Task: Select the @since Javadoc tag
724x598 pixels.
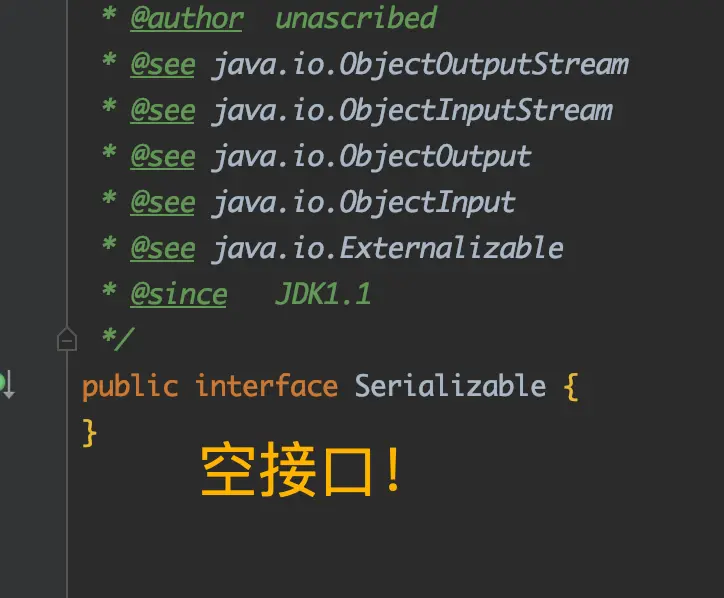Action: [x=179, y=295]
